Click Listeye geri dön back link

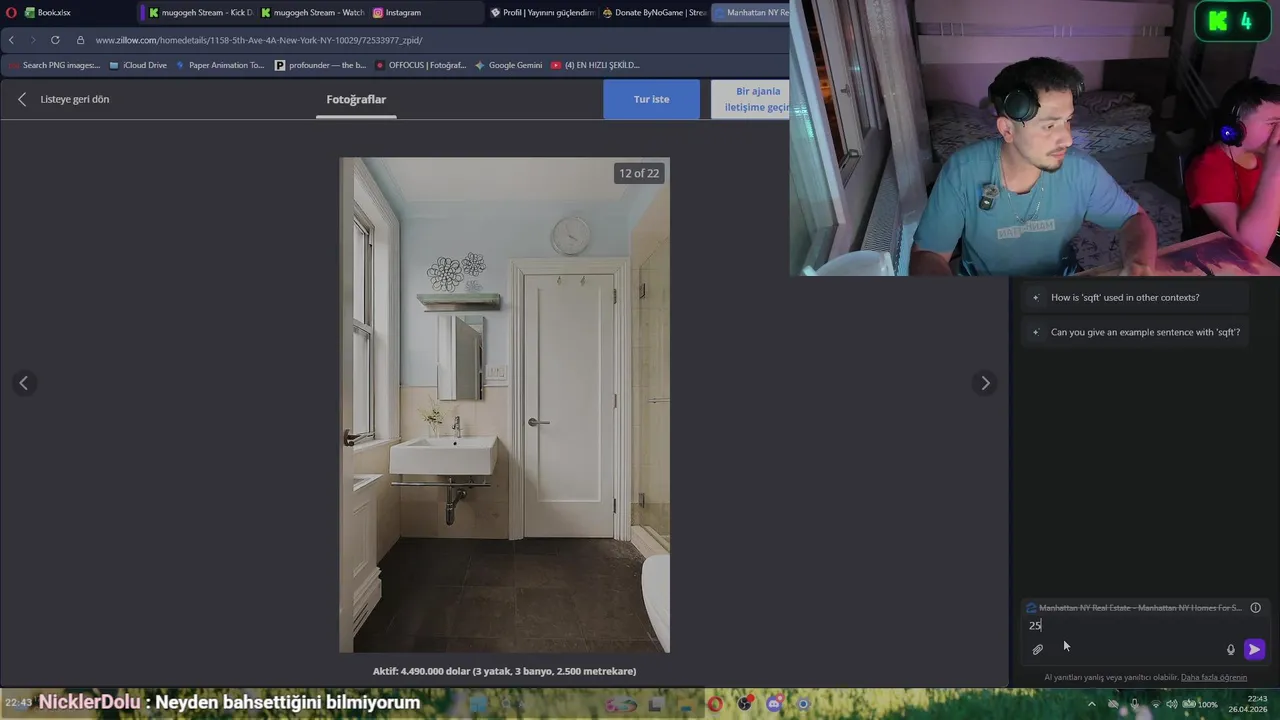point(64,99)
